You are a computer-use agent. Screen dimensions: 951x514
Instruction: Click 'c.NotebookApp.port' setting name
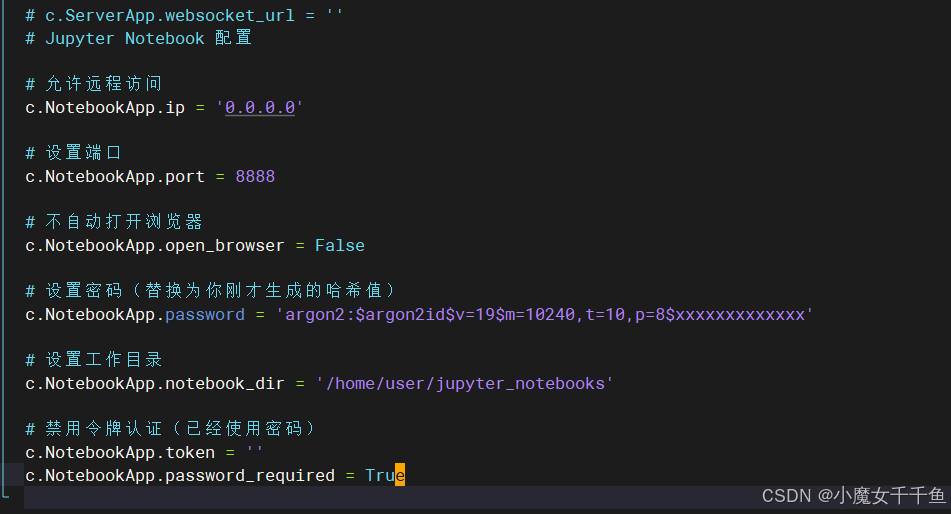[115, 177]
